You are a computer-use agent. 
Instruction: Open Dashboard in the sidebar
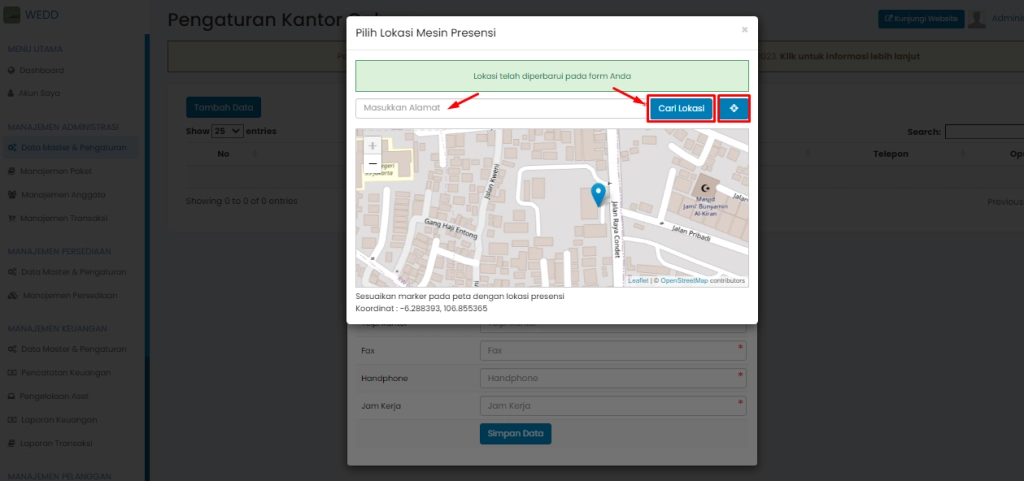point(42,70)
